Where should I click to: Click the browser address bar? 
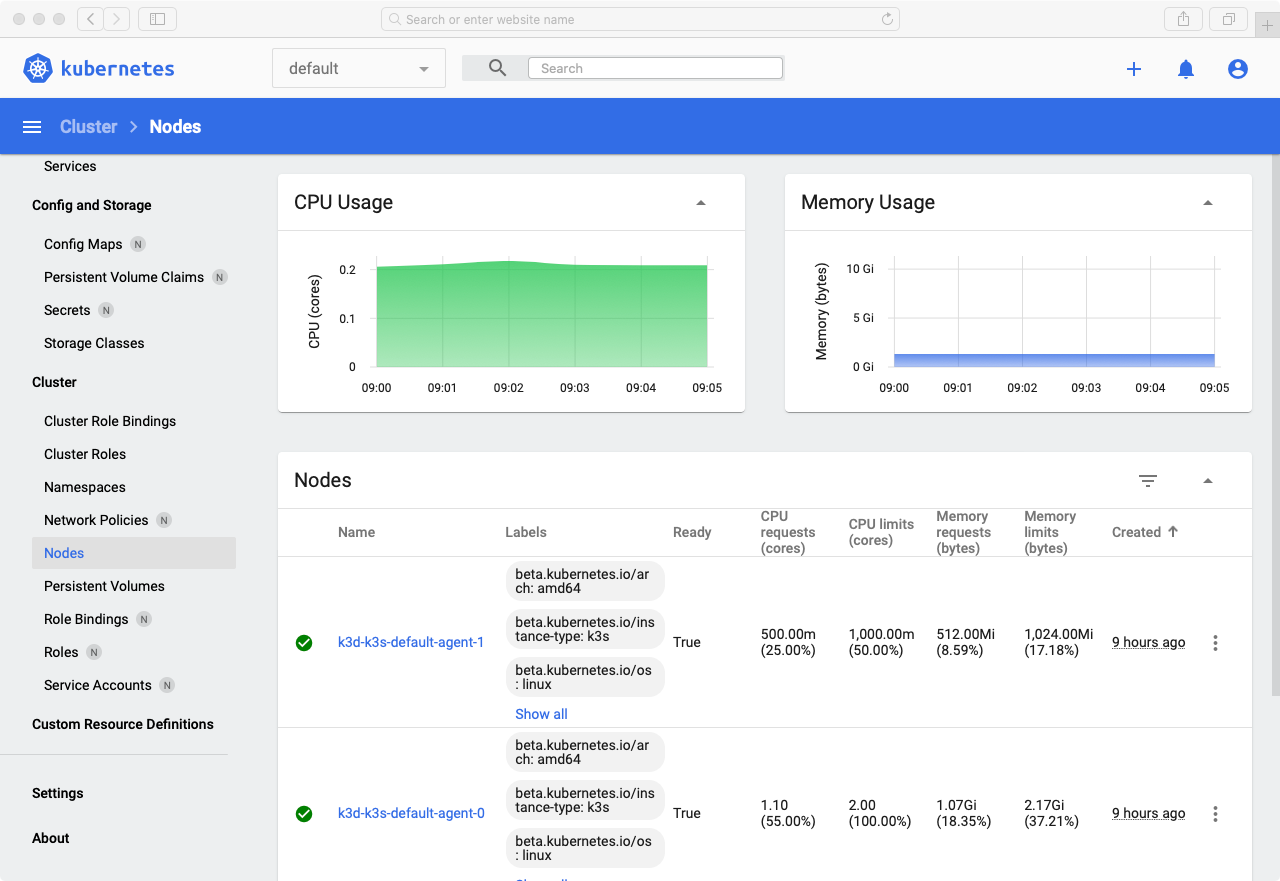pos(640,19)
